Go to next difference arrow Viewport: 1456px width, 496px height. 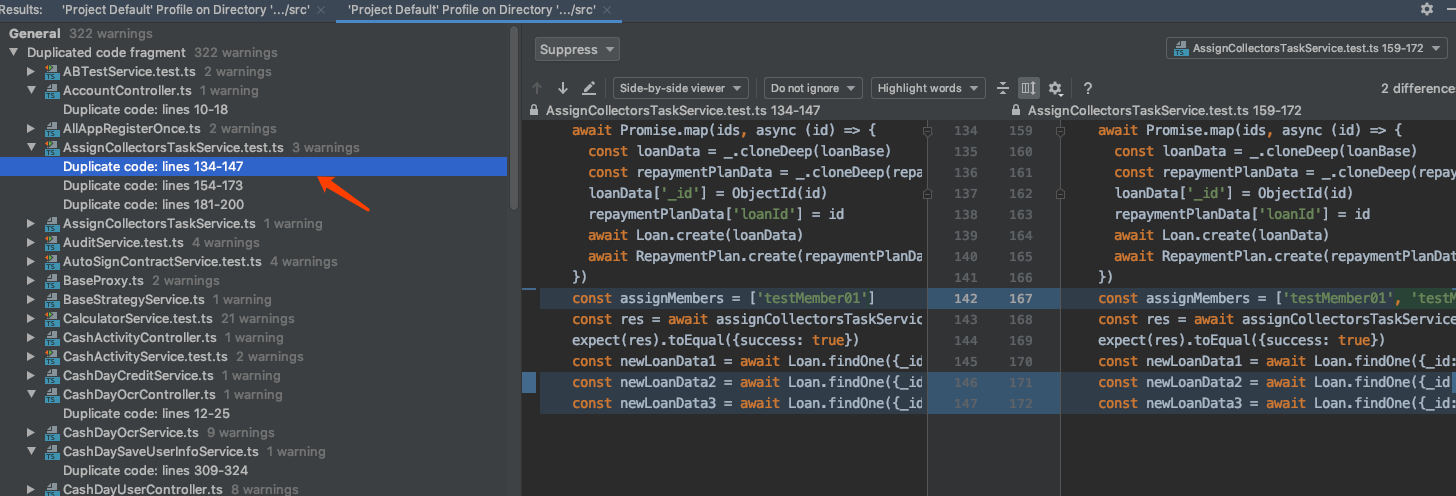[563, 88]
